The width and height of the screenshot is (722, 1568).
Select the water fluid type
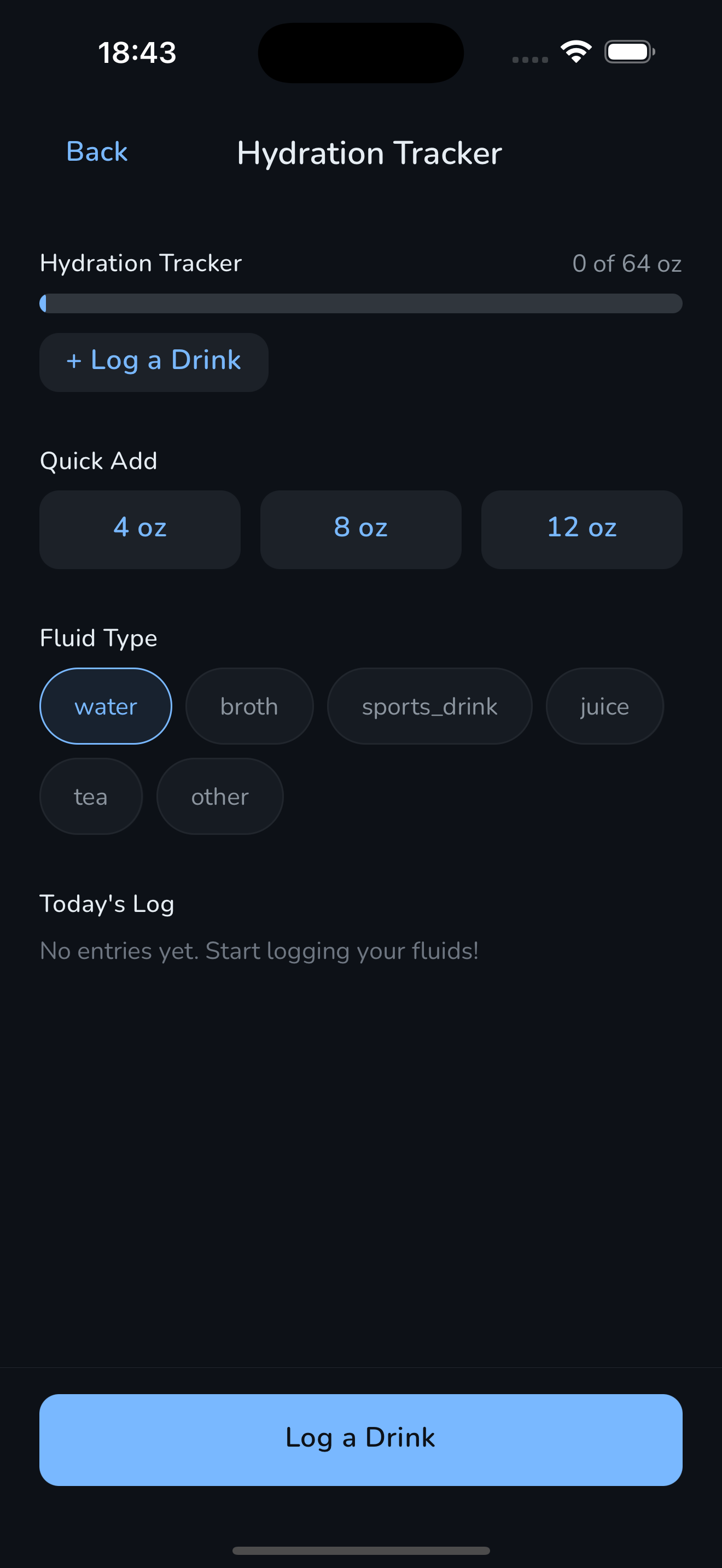point(106,706)
